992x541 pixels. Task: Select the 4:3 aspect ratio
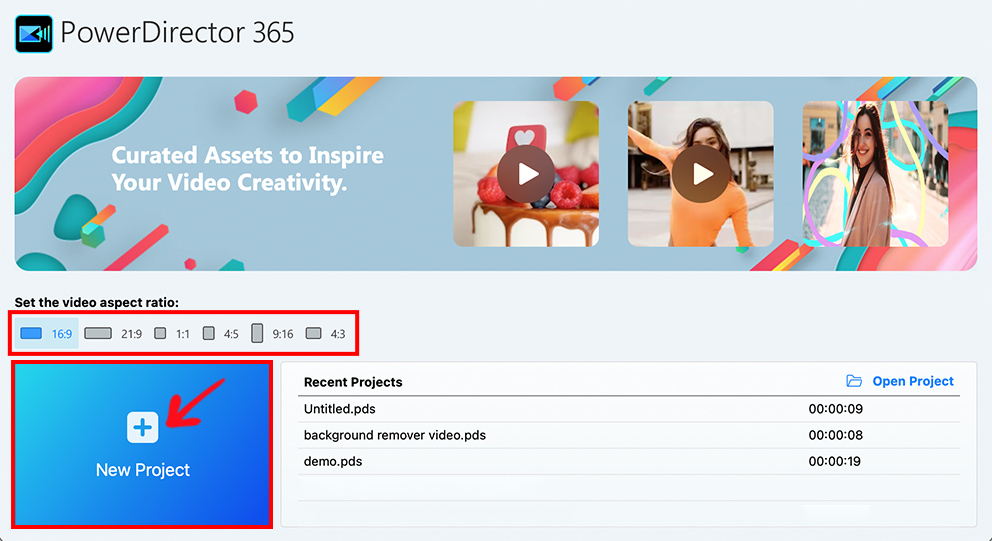point(325,333)
